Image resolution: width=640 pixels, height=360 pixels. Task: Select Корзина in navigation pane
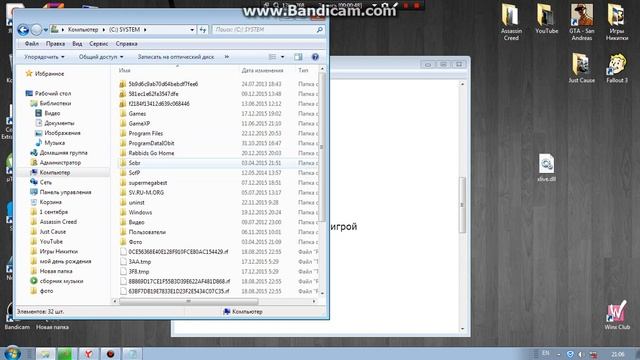pyautogui.click(x=51, y=202)
